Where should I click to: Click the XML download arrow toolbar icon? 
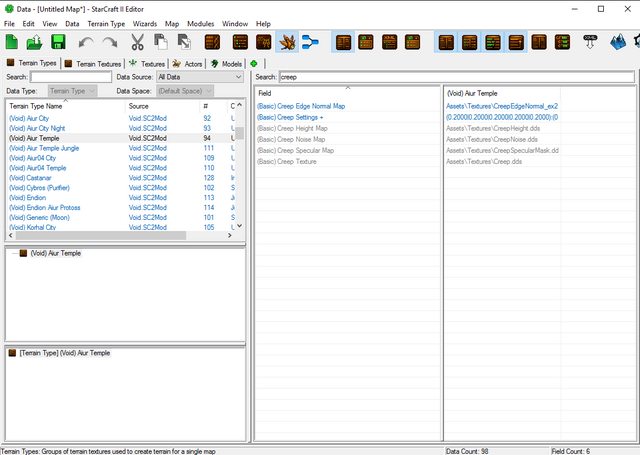(590, 42)
